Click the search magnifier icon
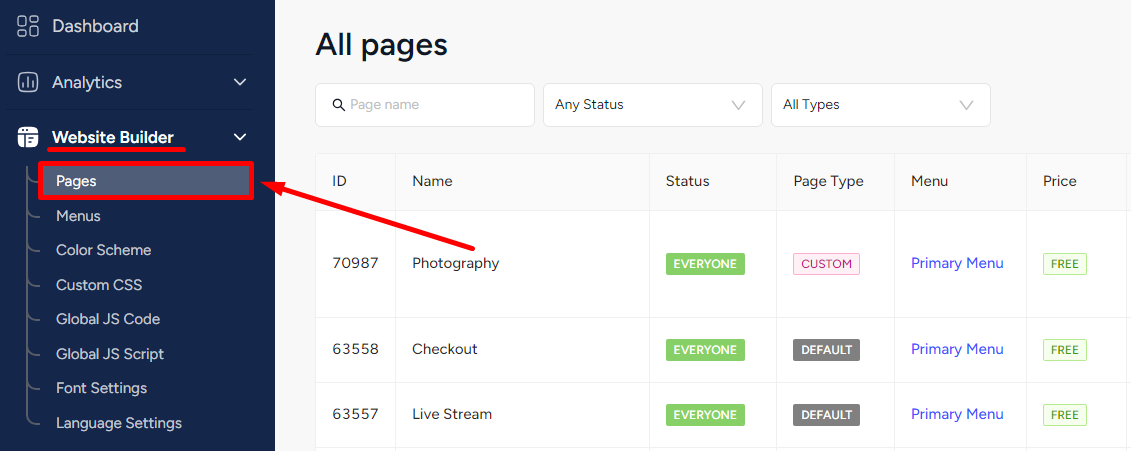 338,105
